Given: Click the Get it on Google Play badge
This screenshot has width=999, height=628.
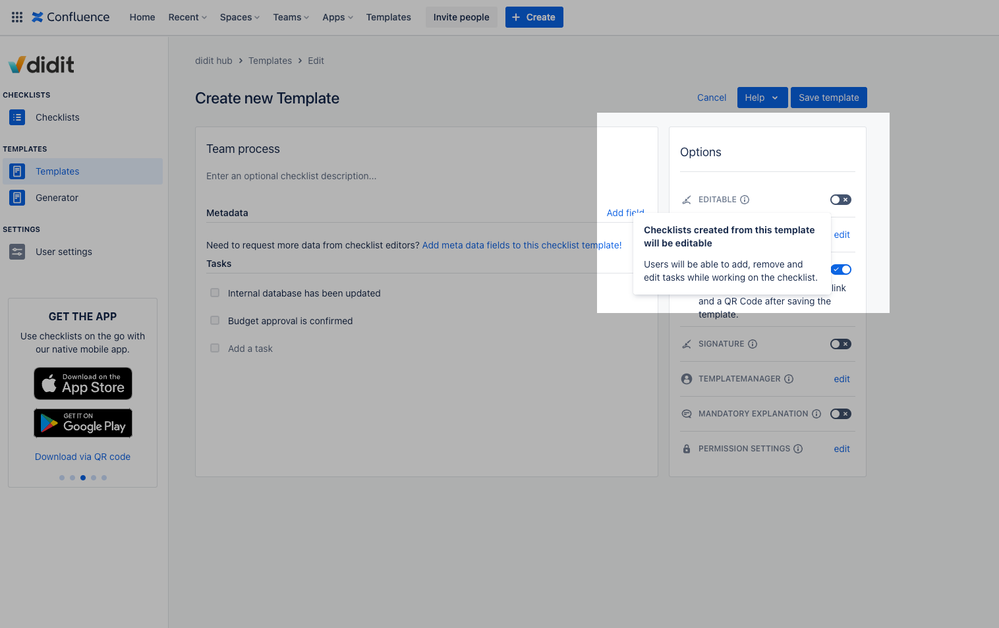Looking at the screenshot, I should [82, 423].
